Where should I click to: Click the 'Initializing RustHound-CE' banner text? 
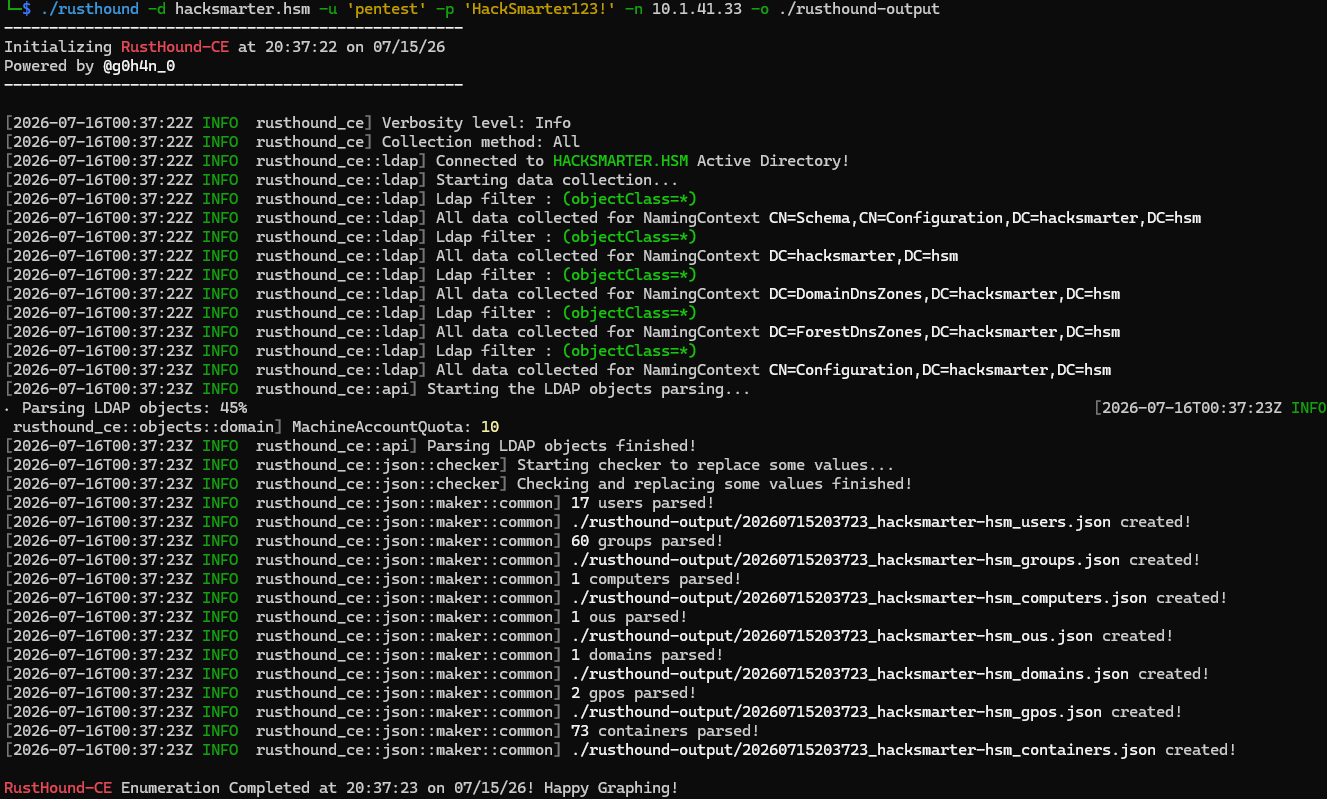coord(116,47)
